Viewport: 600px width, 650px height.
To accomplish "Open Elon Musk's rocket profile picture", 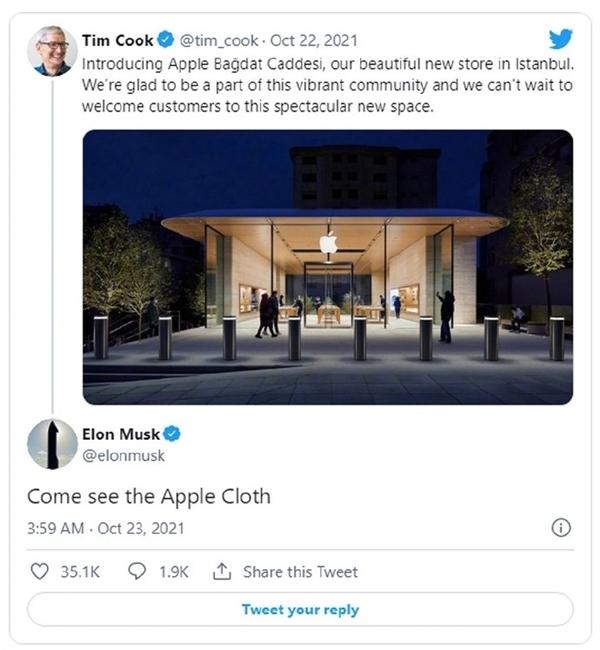I will (52, 444).
